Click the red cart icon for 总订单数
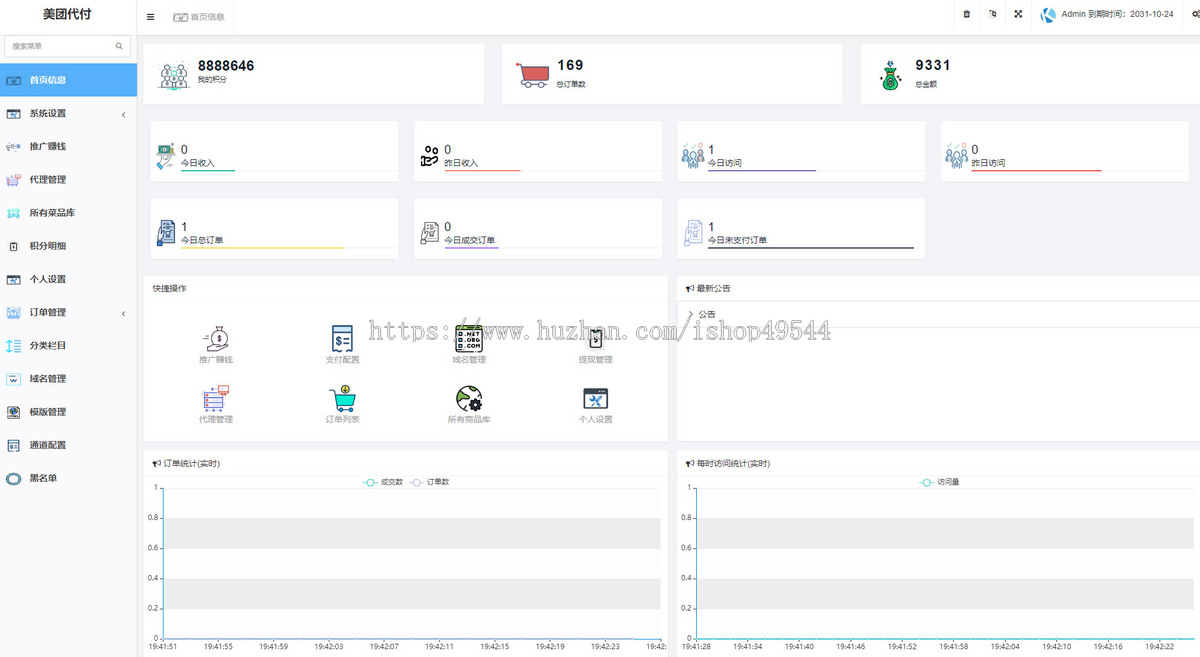Viewport: 1200px width, 657px height. (x=533, y=75)
